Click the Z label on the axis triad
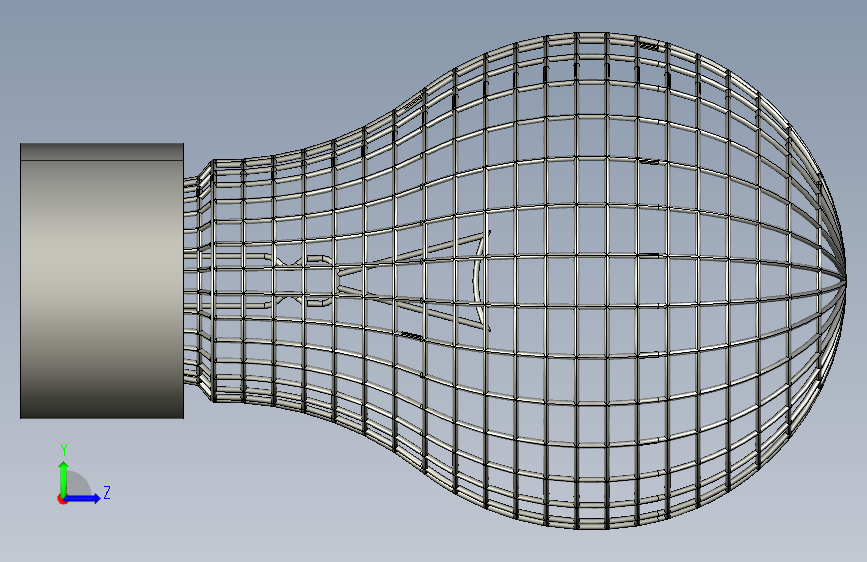867x562 pixels. (107, 492)
